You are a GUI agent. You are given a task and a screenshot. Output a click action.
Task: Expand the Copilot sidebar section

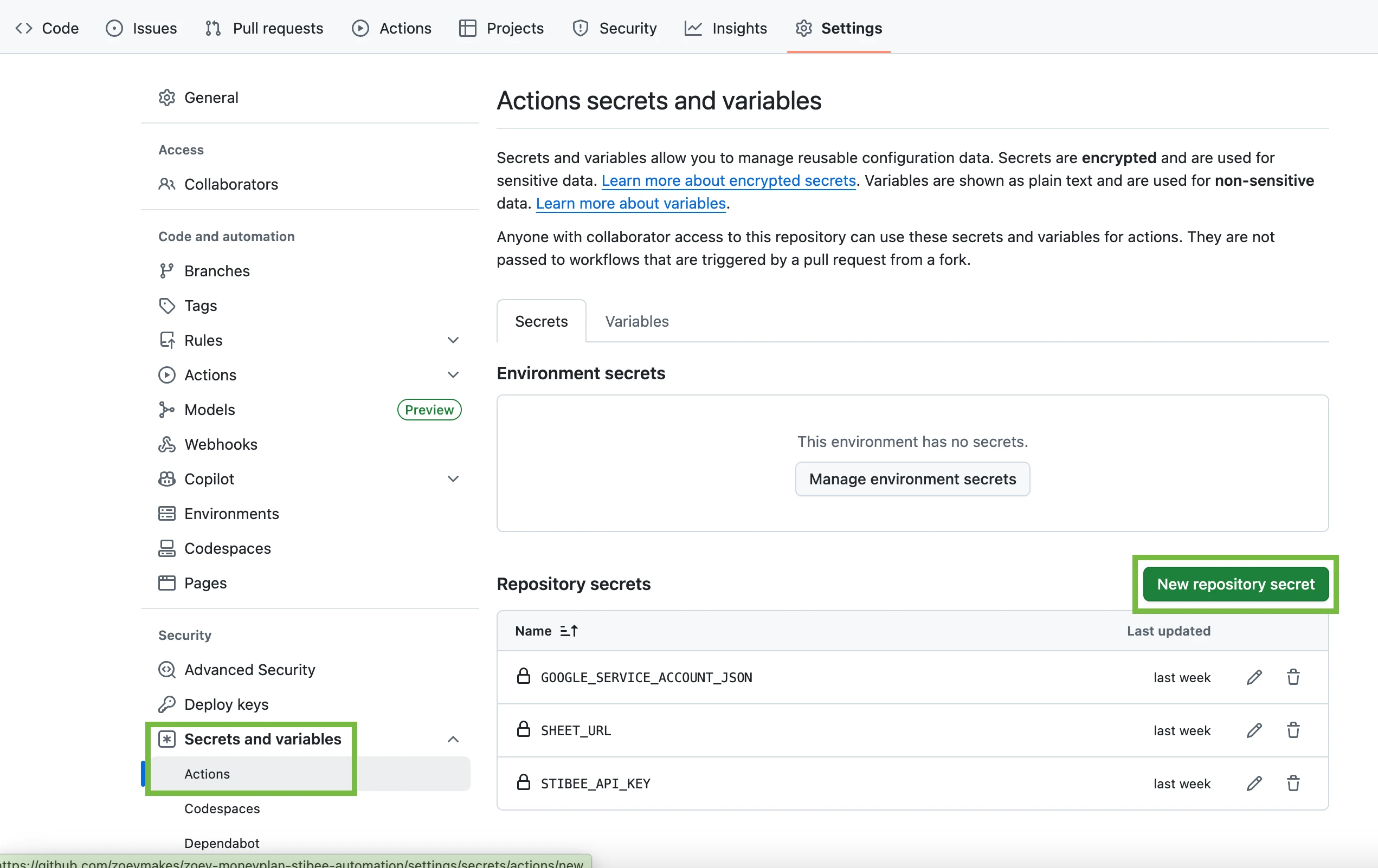[x=453, y=478]
